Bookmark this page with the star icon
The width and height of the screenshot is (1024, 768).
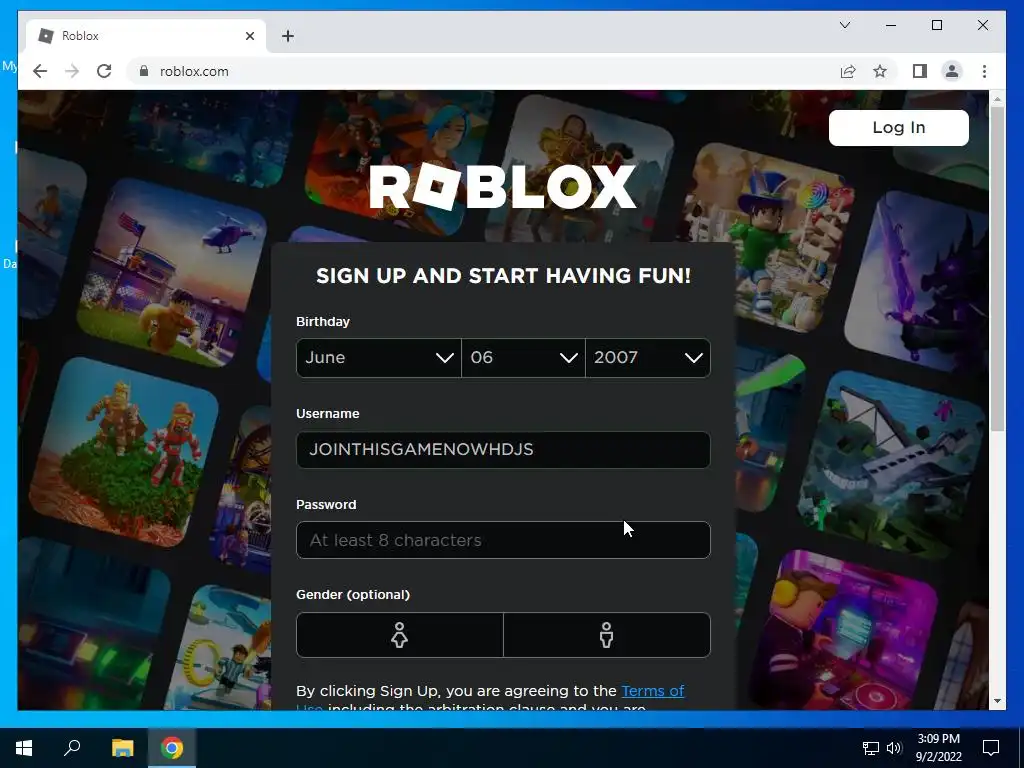pyautogui.click(x=880, y=71)
